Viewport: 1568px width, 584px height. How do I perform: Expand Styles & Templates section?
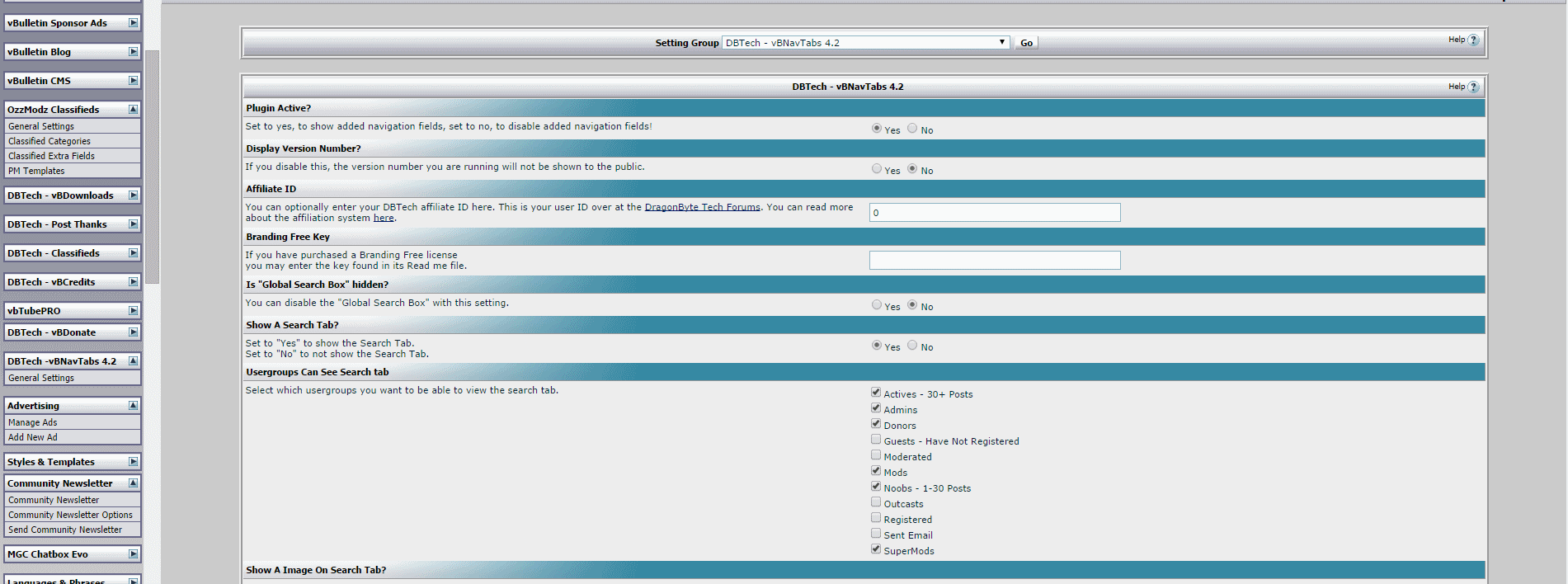click(x=133, y=462)
